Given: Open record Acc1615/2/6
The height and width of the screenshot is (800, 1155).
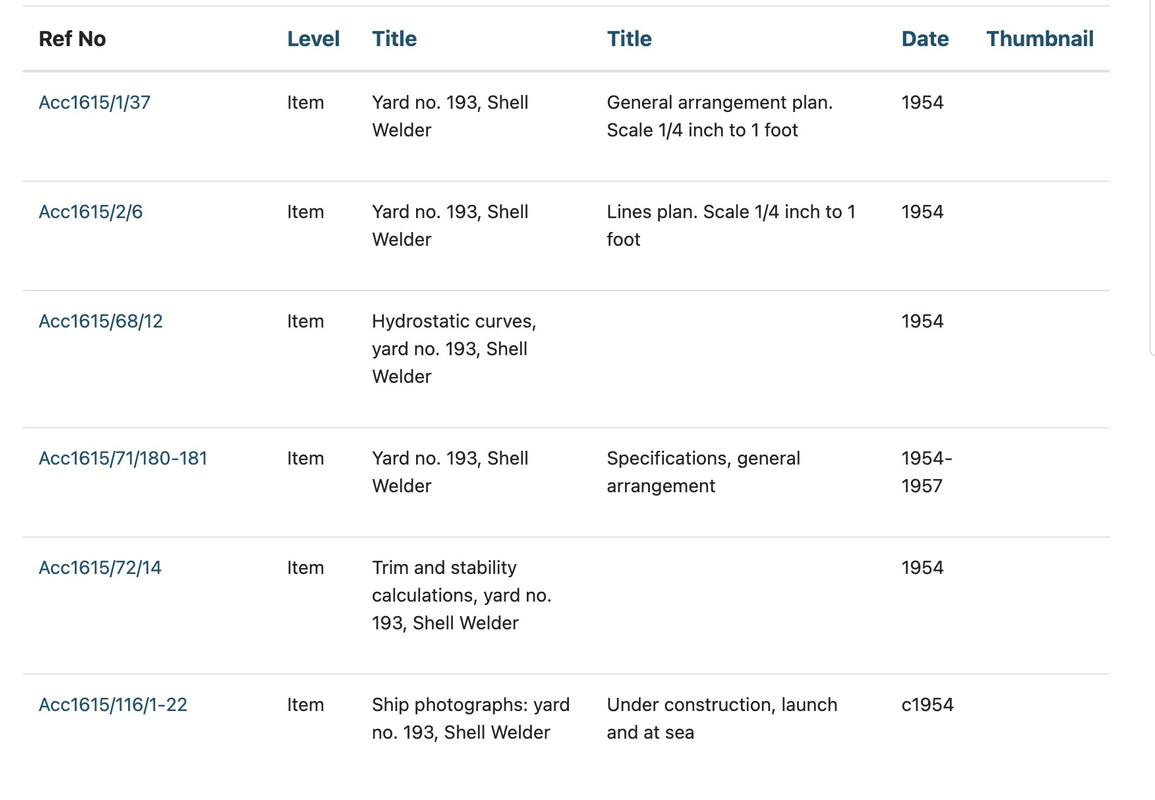Looking at the screenshot, I should click(90, 212).
